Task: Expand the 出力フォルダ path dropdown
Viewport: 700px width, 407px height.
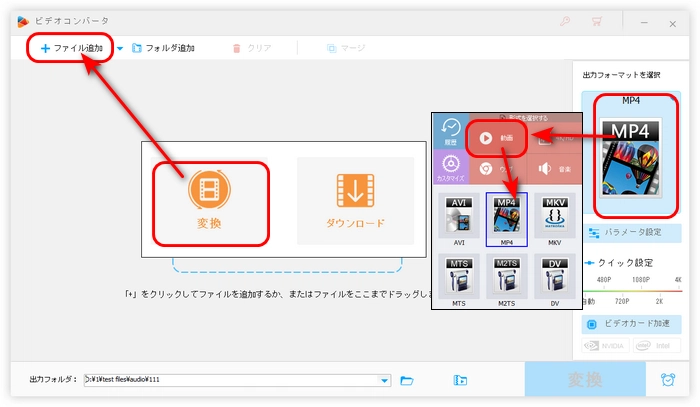Action: pos(385,380)
